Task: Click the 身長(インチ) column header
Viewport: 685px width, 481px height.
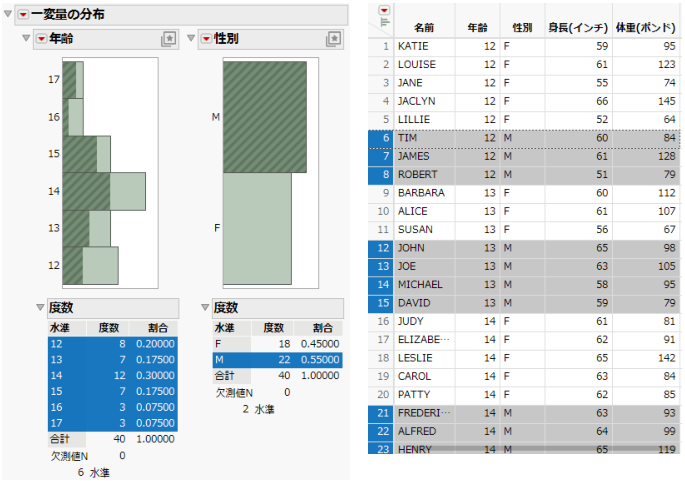Action: (x=578, y=28)
